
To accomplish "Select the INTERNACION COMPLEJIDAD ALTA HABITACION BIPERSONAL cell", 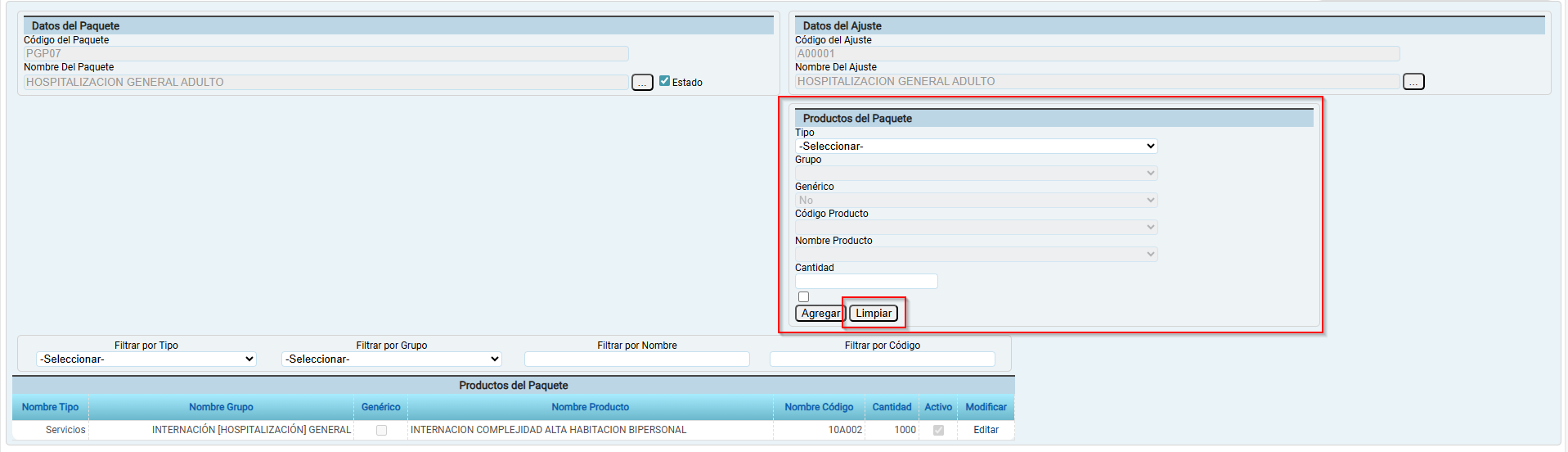I will (591, 430).
